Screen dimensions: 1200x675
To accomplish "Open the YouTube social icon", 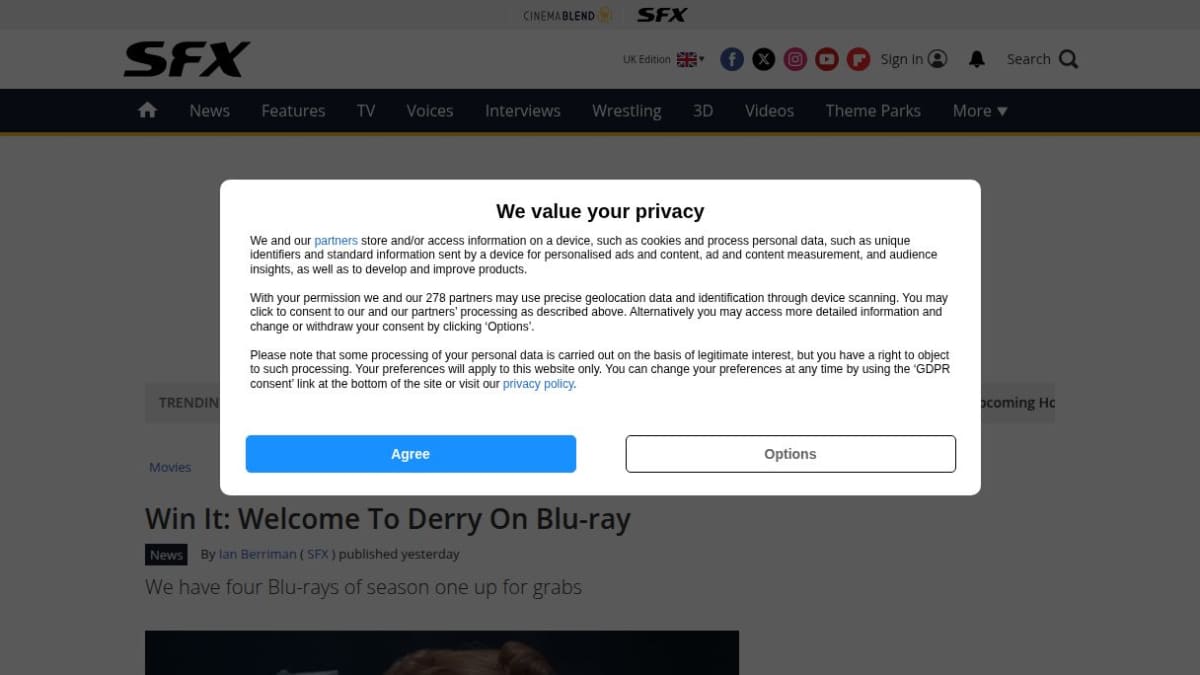I will pos(826,59).
